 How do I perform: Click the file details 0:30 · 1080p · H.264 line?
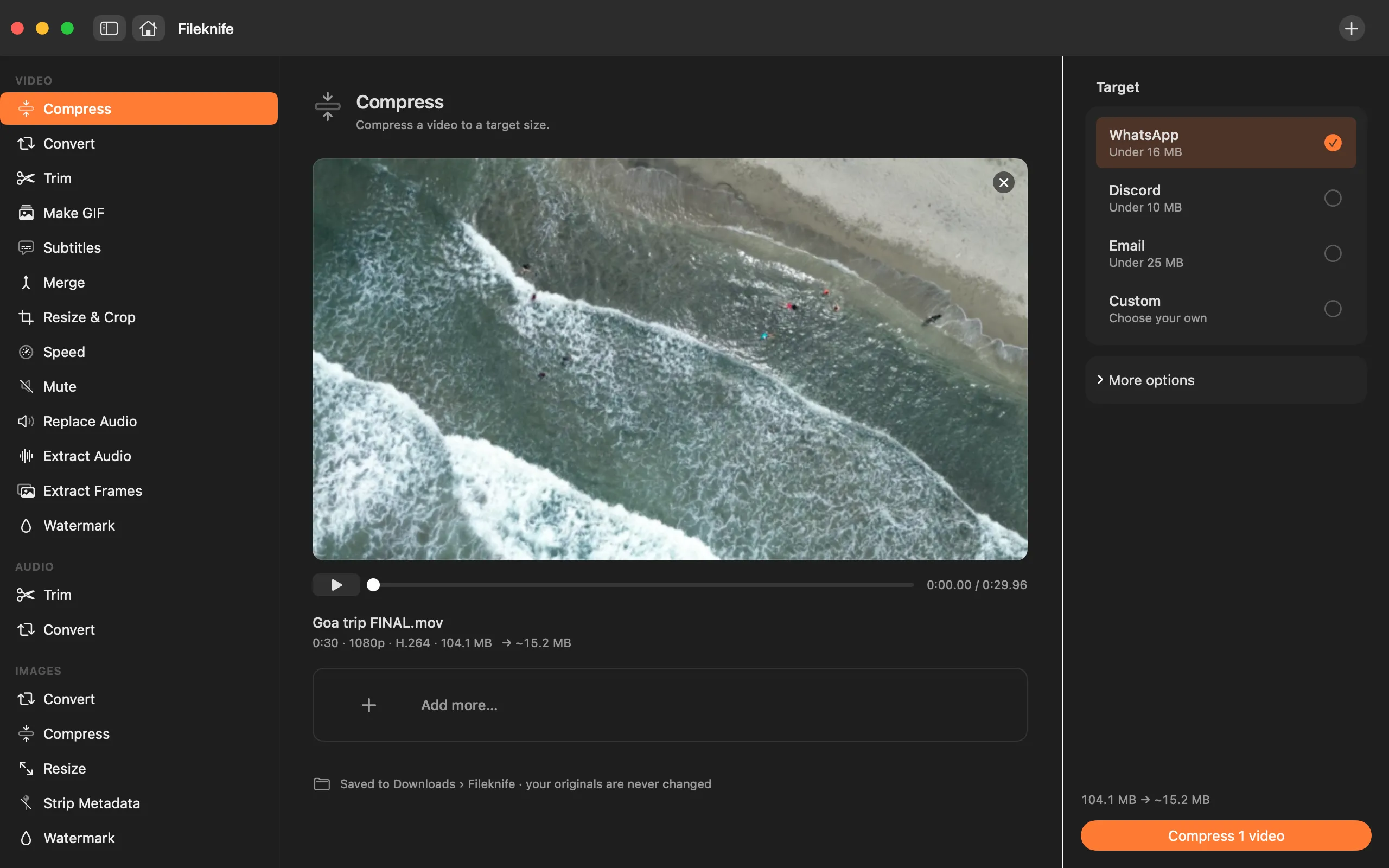(441, 642)
